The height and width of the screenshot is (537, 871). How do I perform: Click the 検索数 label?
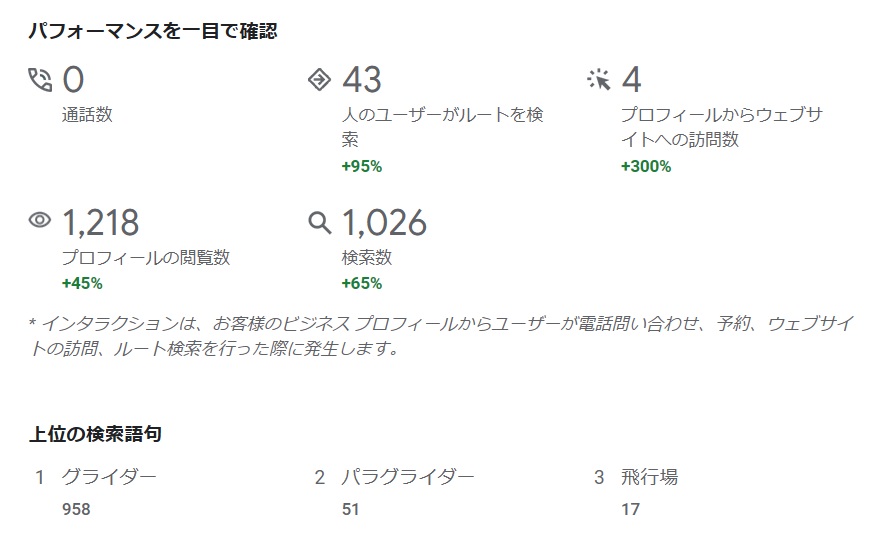(366, 257)
